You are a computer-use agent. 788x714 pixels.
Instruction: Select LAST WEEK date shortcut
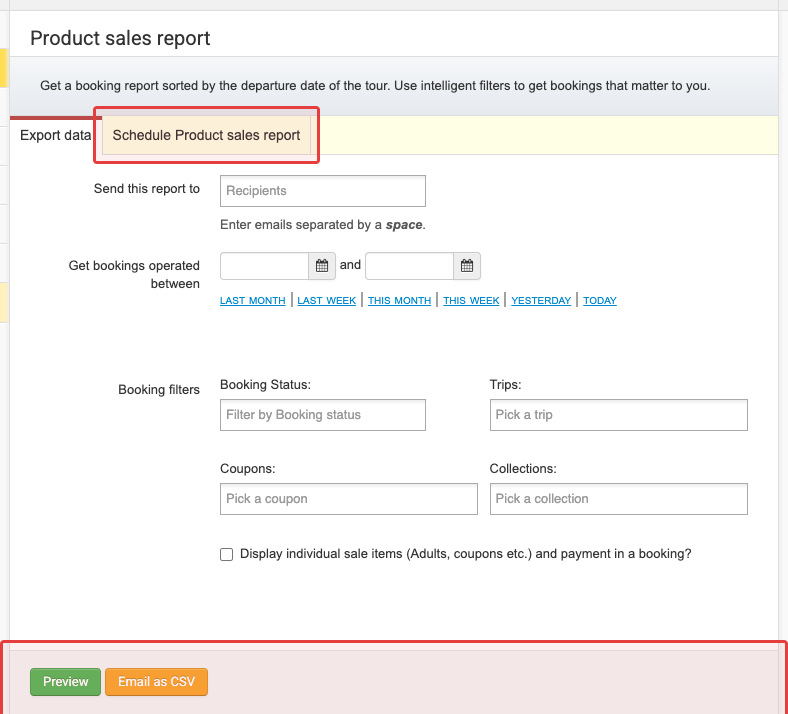coord(327,300)
